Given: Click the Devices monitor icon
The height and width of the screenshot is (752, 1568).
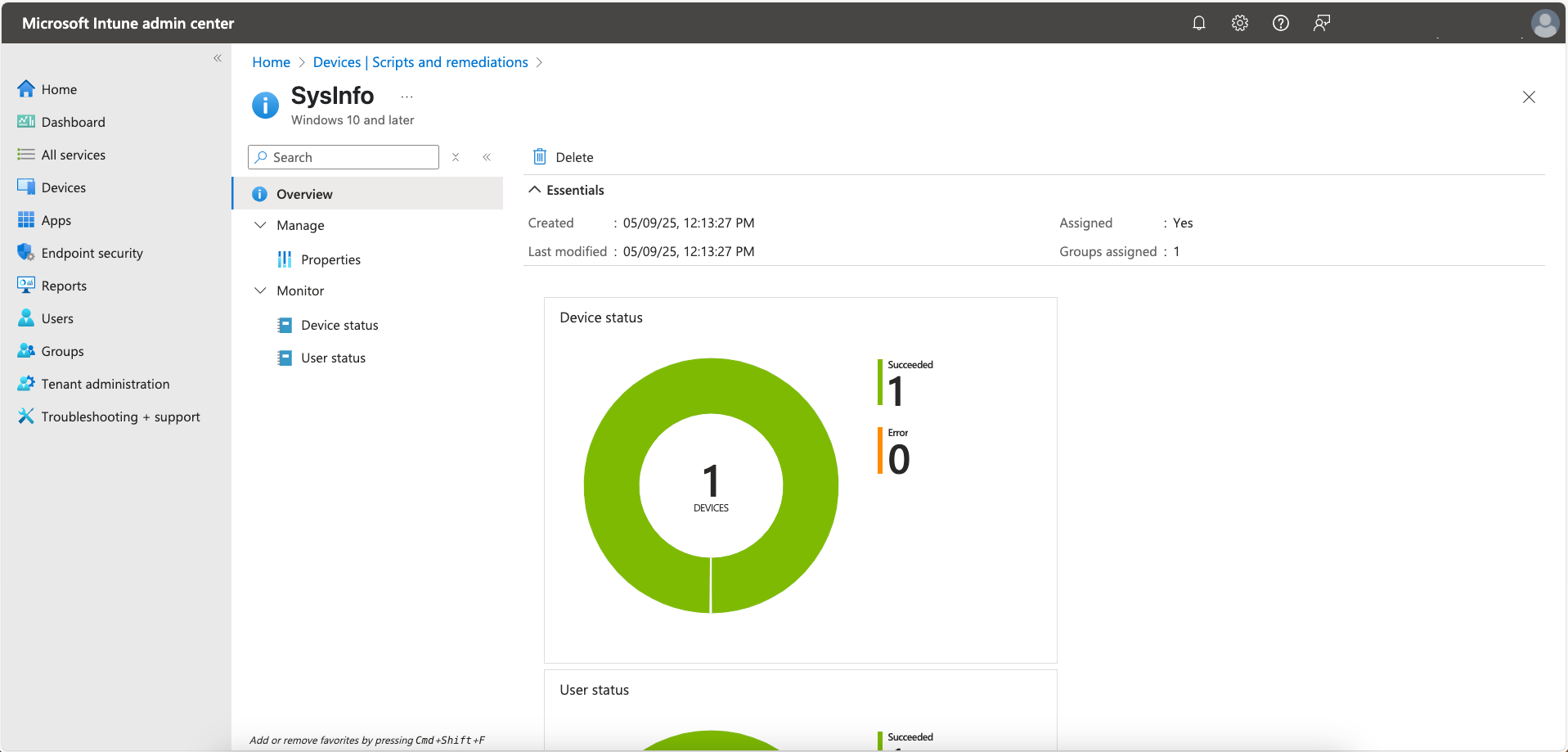Looking at the screenshot, I should pos(26,187).
